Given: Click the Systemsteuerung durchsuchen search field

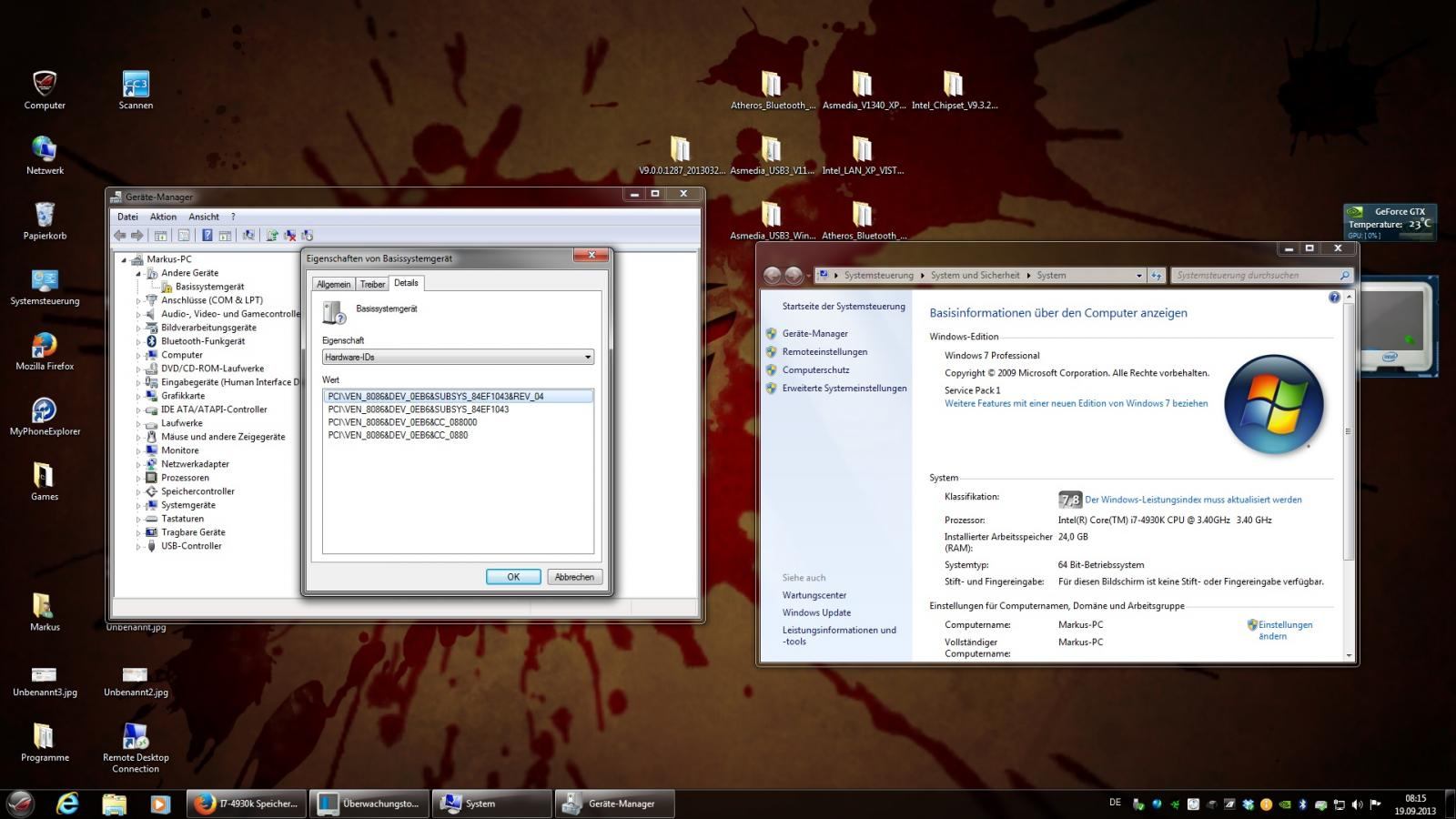Looking at the screenshot, I should (1261, 275).
